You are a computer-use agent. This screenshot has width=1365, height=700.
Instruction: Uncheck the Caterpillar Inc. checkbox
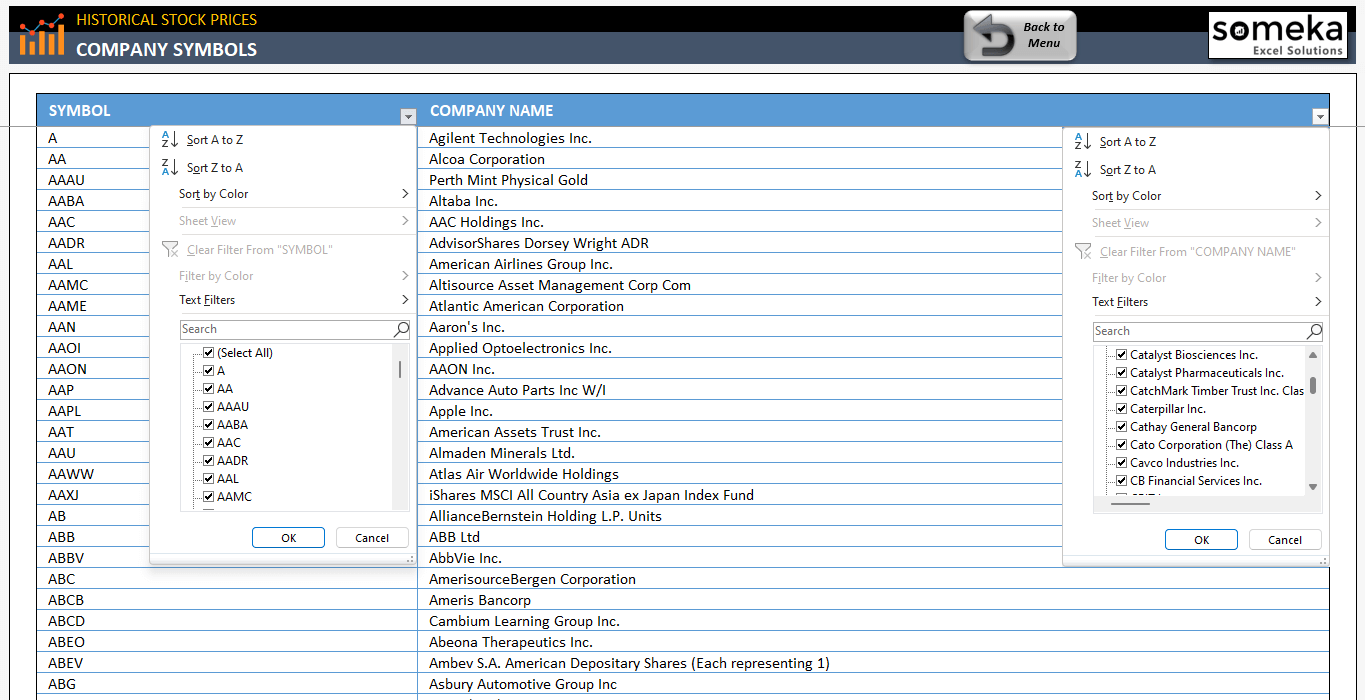(x=1122, y=409)
